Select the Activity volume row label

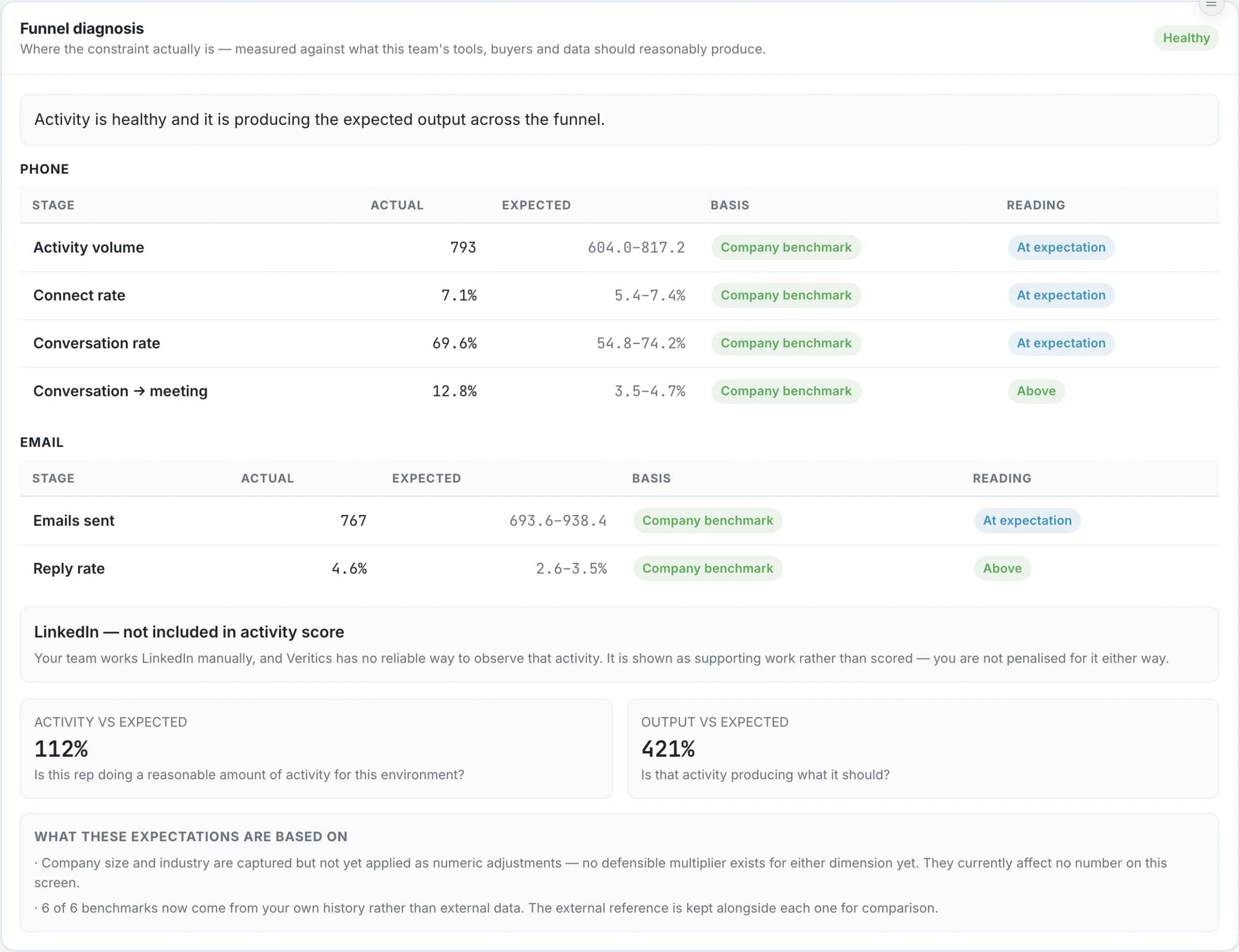[x=89, y=247]
